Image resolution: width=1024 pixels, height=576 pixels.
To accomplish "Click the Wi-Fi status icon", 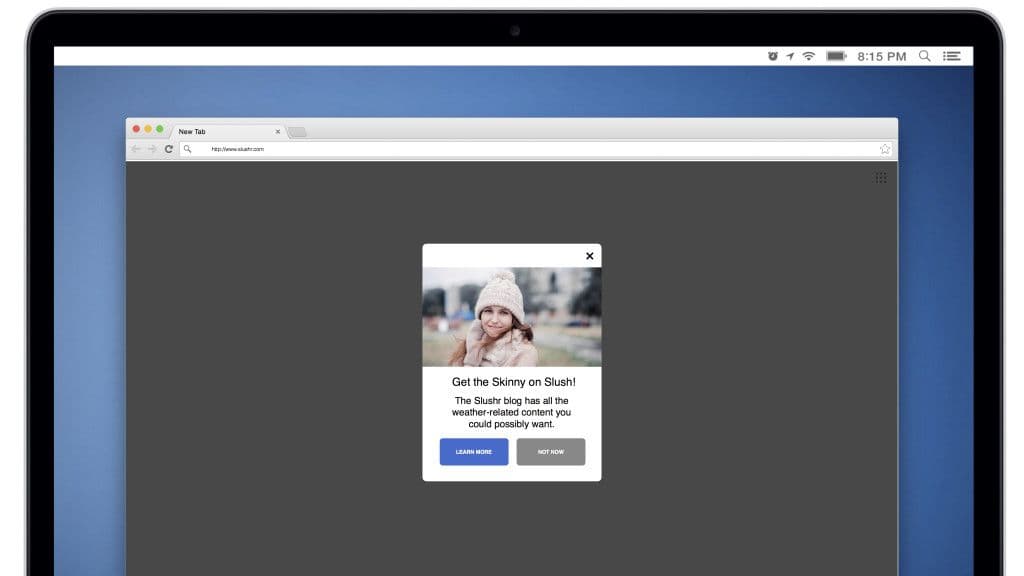I will pos(806,56).
